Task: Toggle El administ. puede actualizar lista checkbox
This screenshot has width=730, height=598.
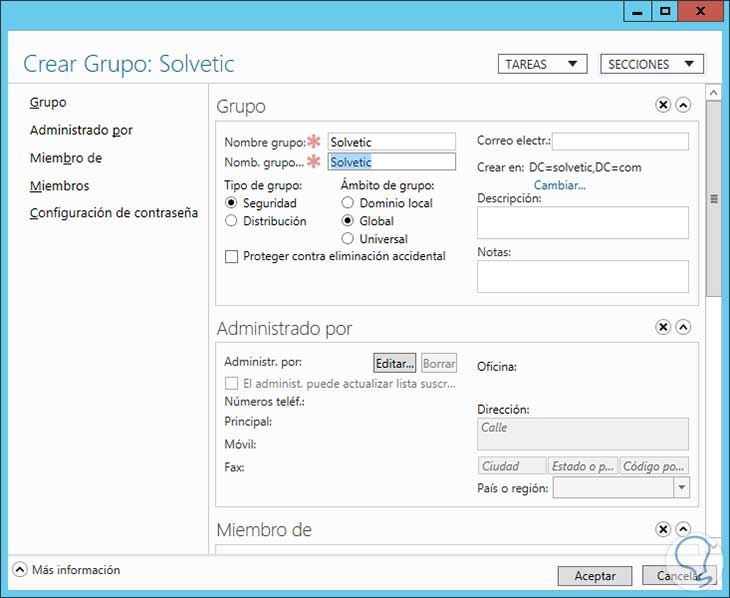Action: (231, 384)
